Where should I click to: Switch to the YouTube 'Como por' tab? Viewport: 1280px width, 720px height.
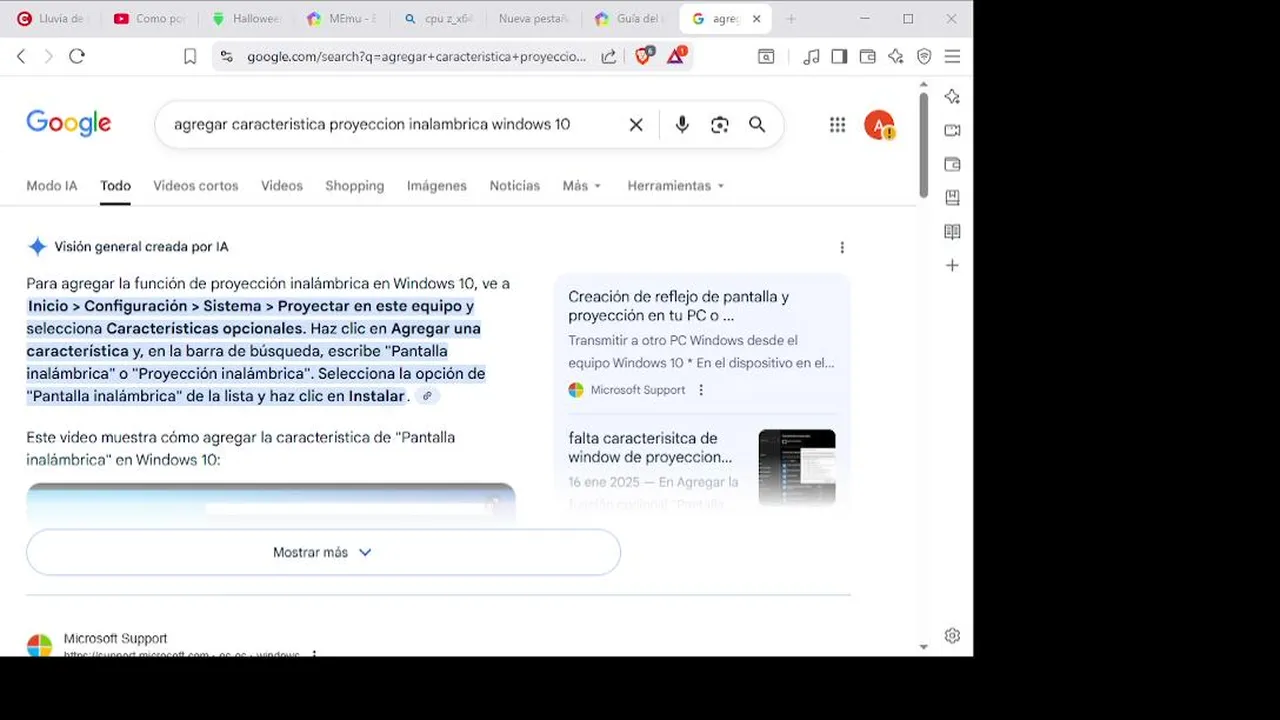point(149,19)
